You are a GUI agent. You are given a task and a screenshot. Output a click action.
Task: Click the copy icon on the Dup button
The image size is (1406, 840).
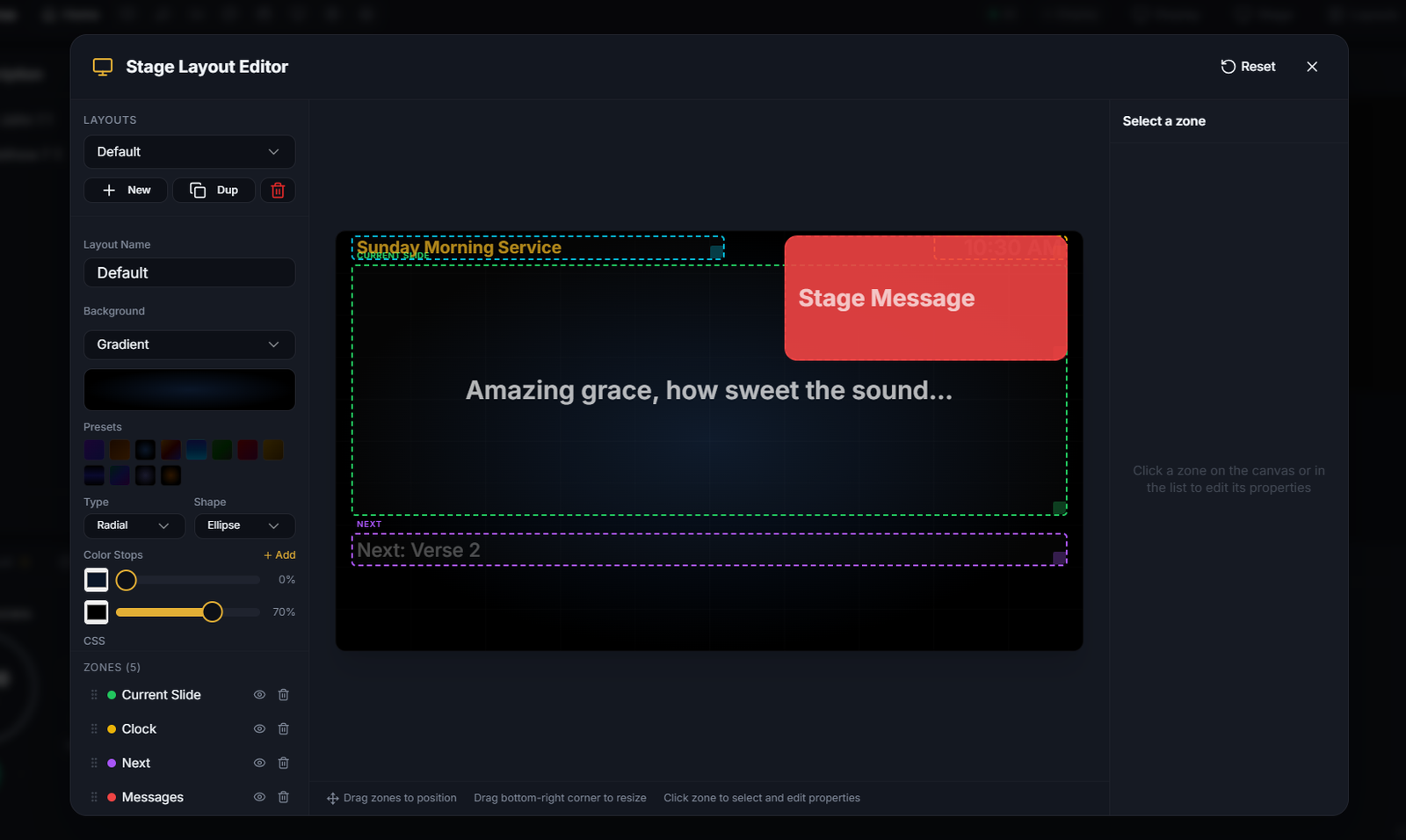197,190
